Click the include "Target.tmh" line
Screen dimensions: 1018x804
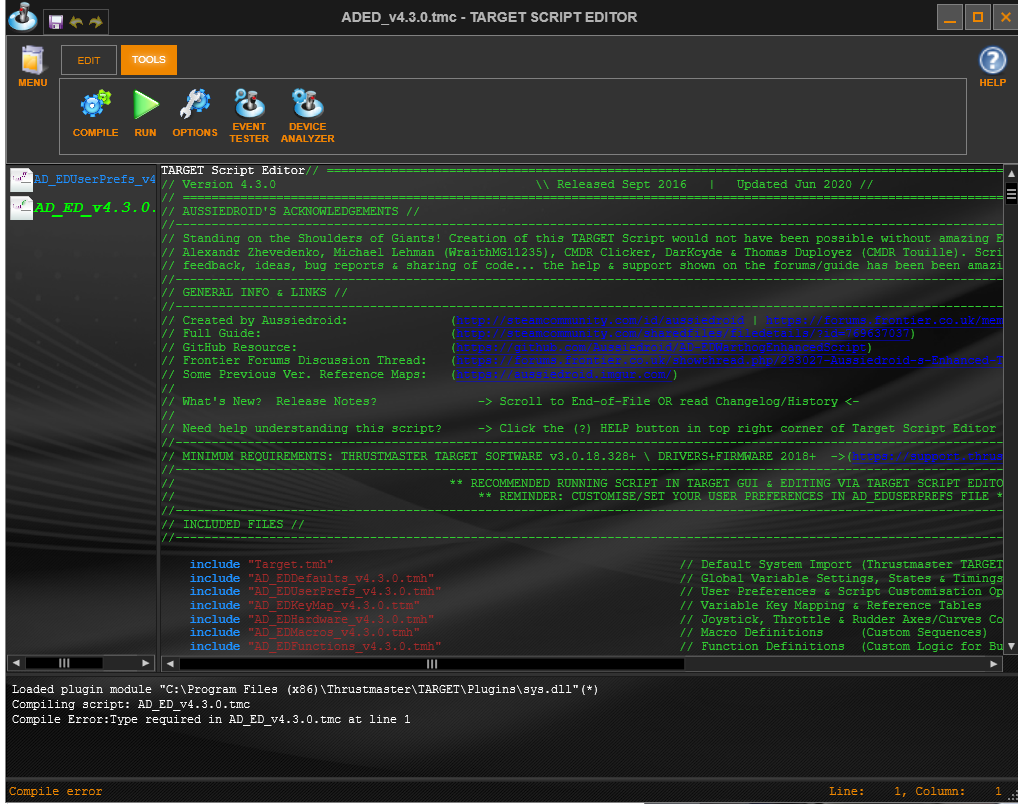tap(262, 564)
